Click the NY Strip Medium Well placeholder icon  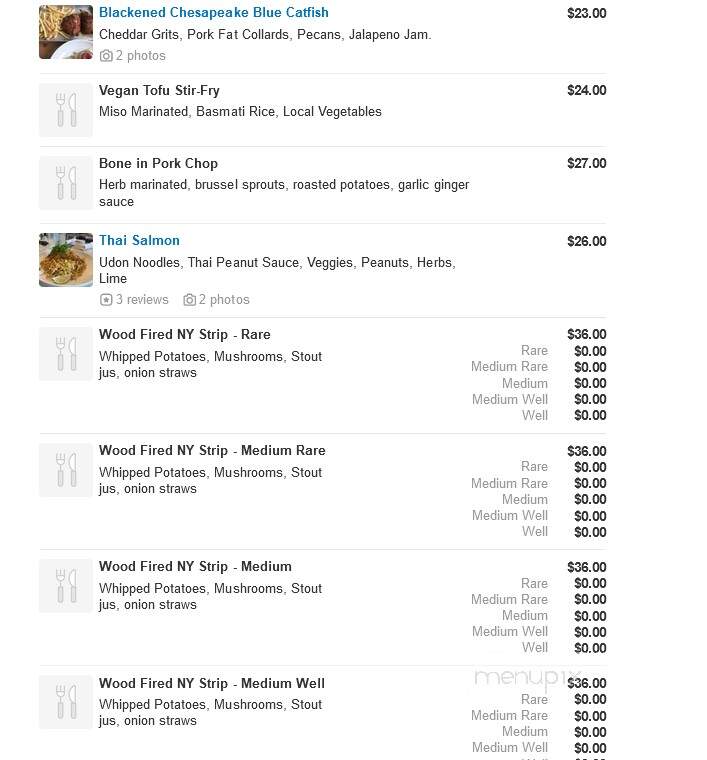(66, 702)
